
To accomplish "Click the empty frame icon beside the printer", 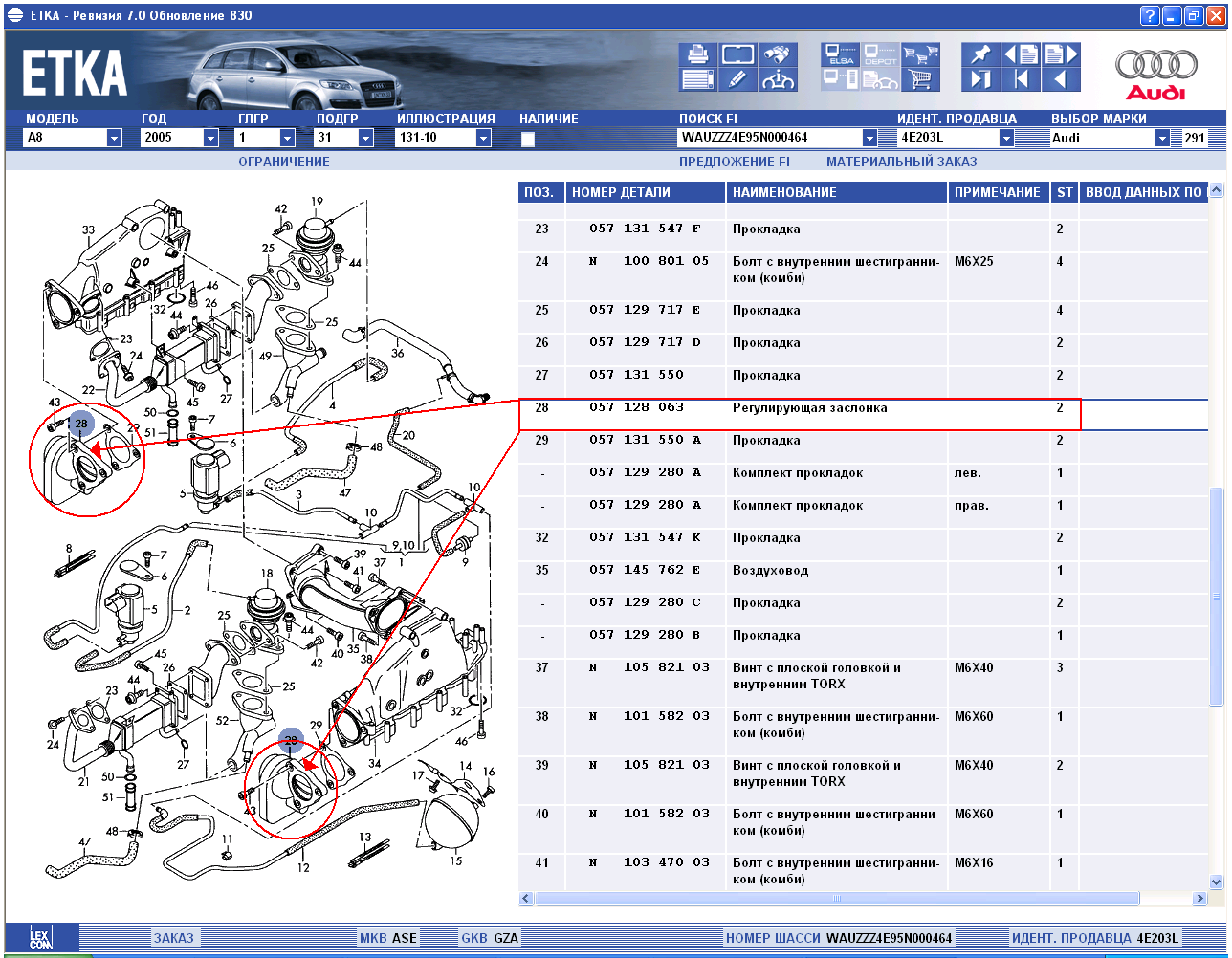I will [x=737, y=54].
